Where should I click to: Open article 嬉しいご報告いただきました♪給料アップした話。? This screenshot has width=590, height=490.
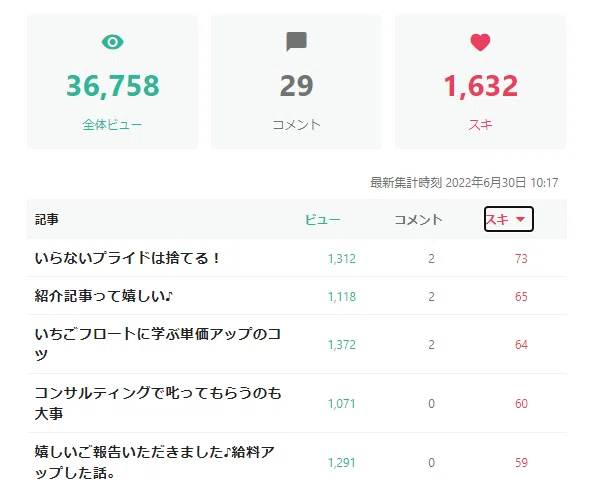coord(154,462)
